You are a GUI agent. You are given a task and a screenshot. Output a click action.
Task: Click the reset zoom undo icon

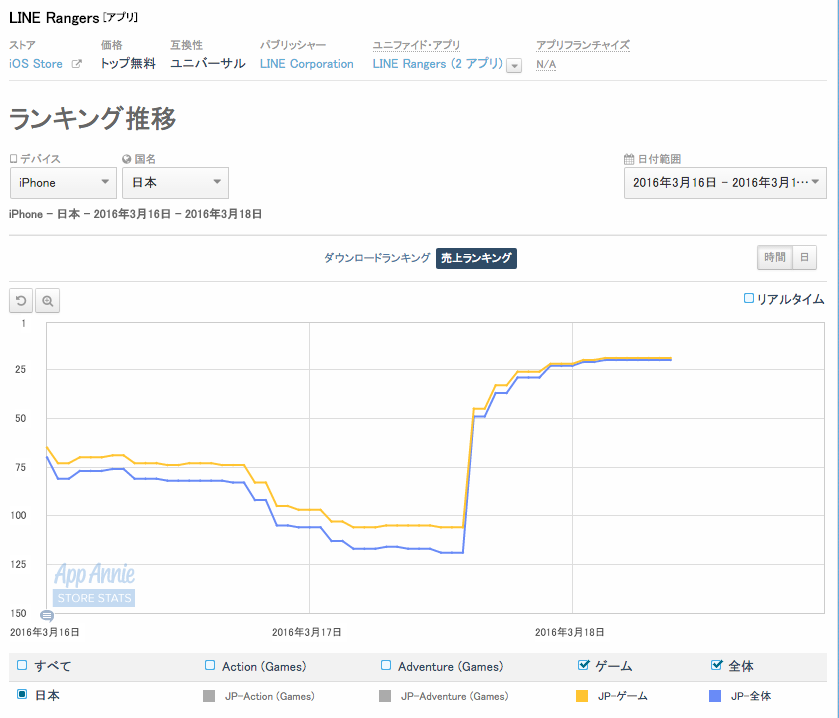click(x=21, y=301)
